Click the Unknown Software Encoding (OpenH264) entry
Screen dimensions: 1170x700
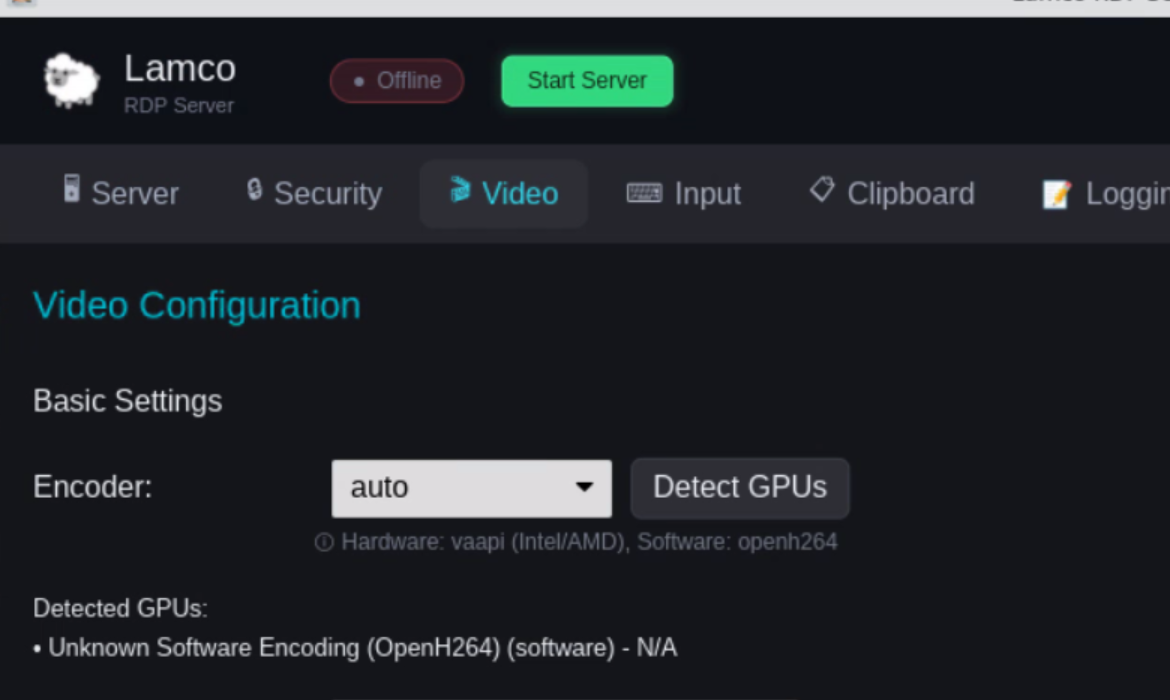point(355,647)
